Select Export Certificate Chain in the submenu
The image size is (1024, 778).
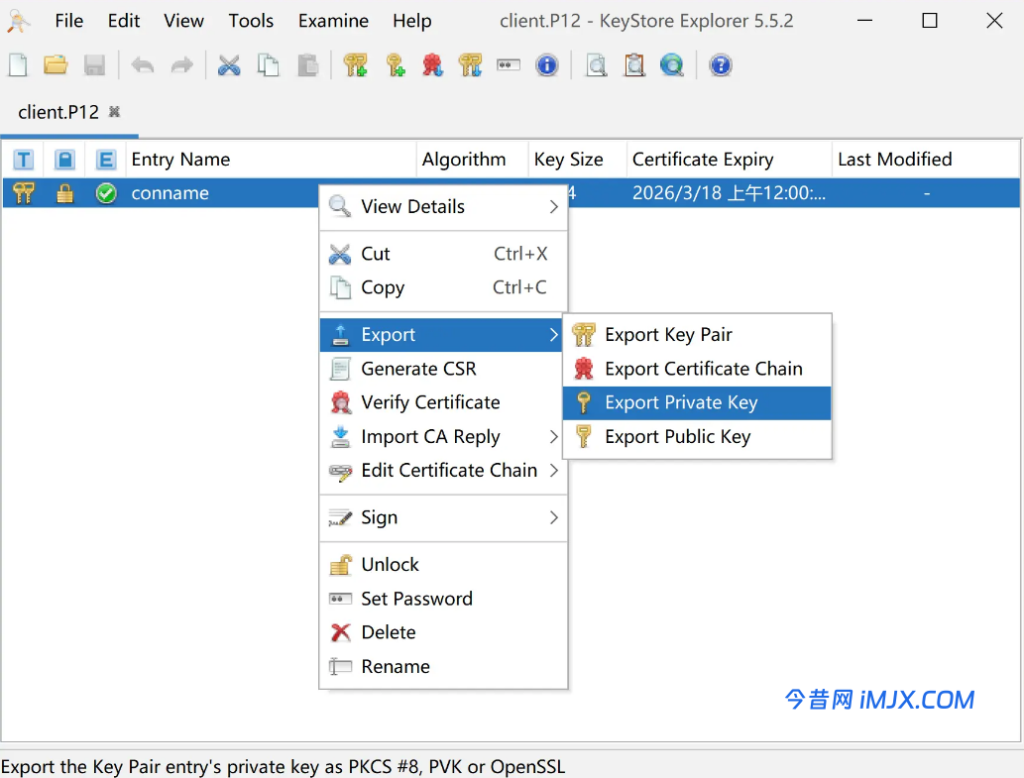click(697, 368)
